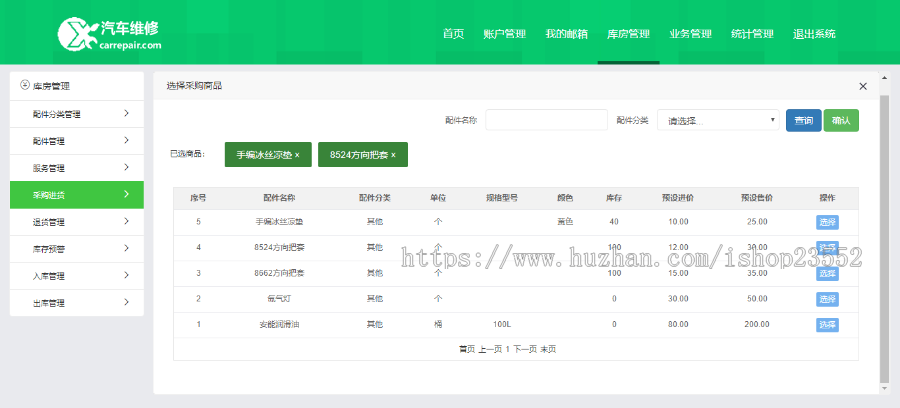The image size is (900, 408).
Task: Click 选择 for 8524方向把套 row
Action: coord(827,248)
